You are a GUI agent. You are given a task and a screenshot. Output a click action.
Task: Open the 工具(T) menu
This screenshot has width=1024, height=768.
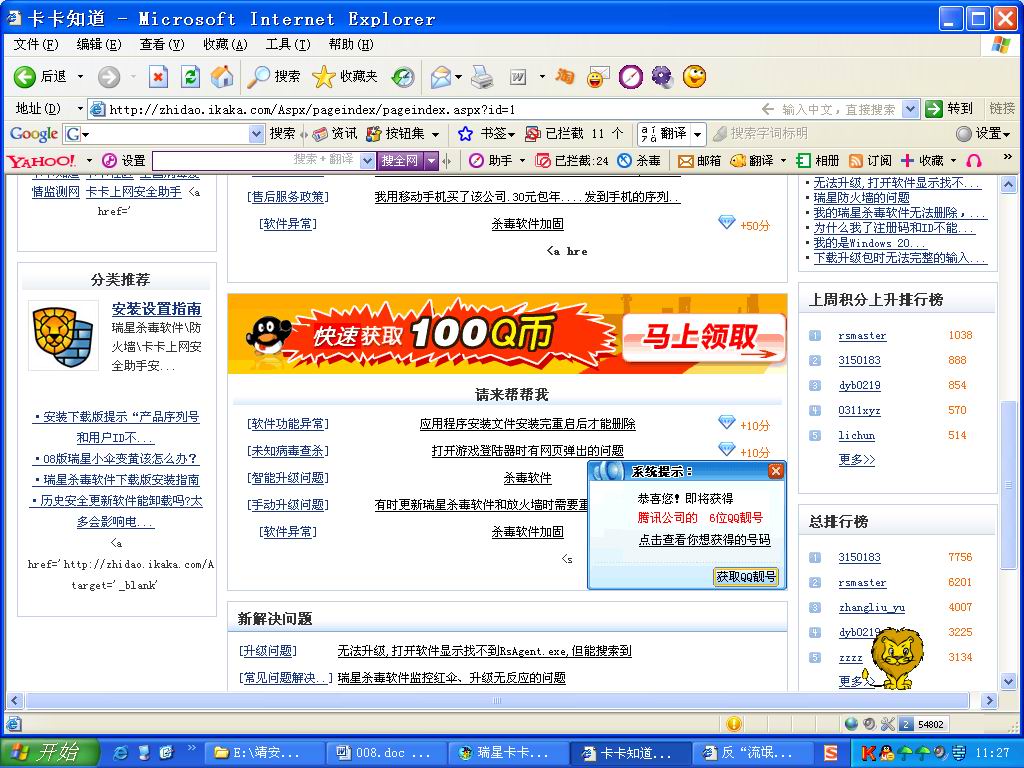pos(288,44)
